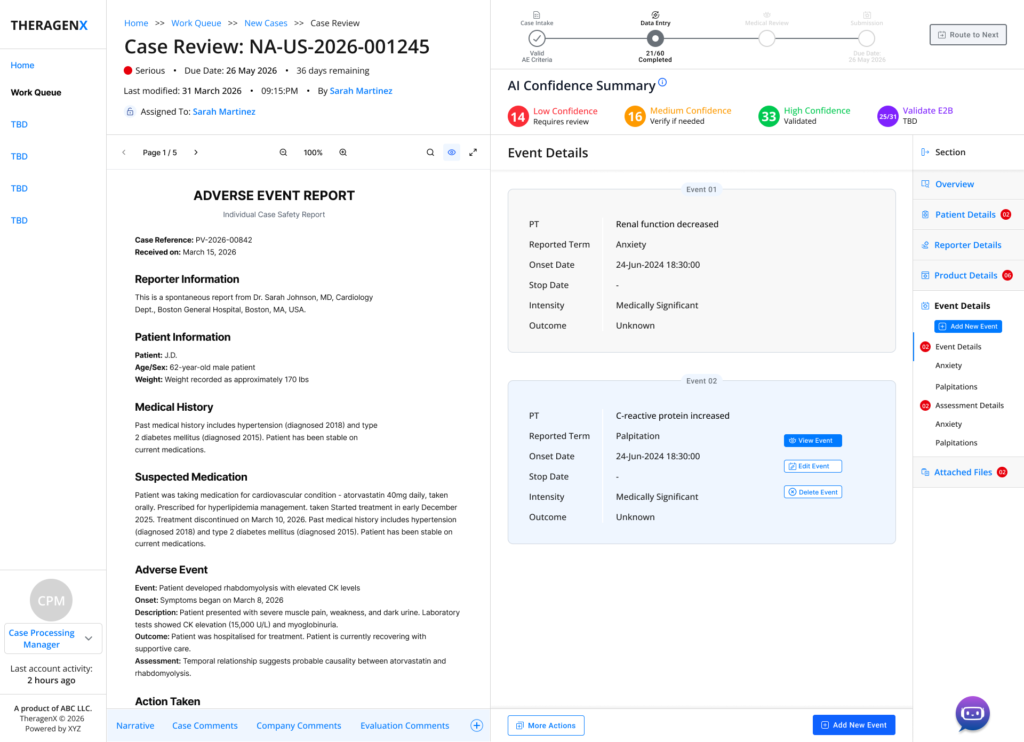
Task: Select Event Details sub-item with 02 badge
Action: coord(957,347)
